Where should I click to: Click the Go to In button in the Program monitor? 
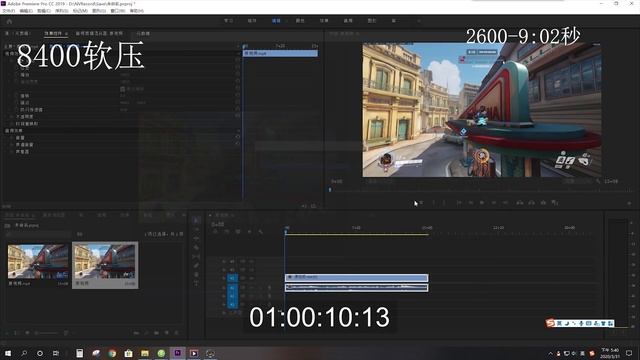coord(459,202)
